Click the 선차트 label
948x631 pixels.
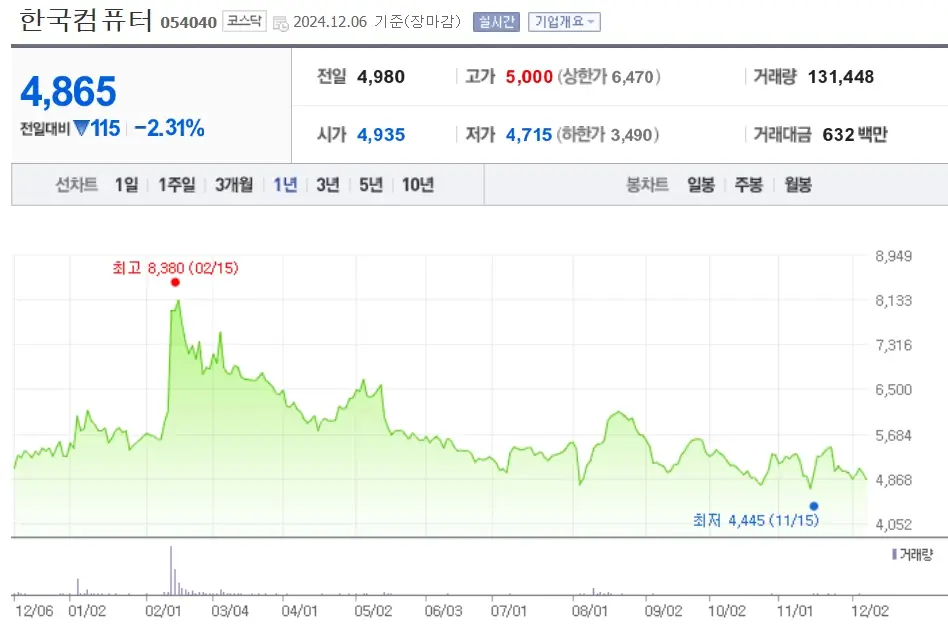coord(77,184)
